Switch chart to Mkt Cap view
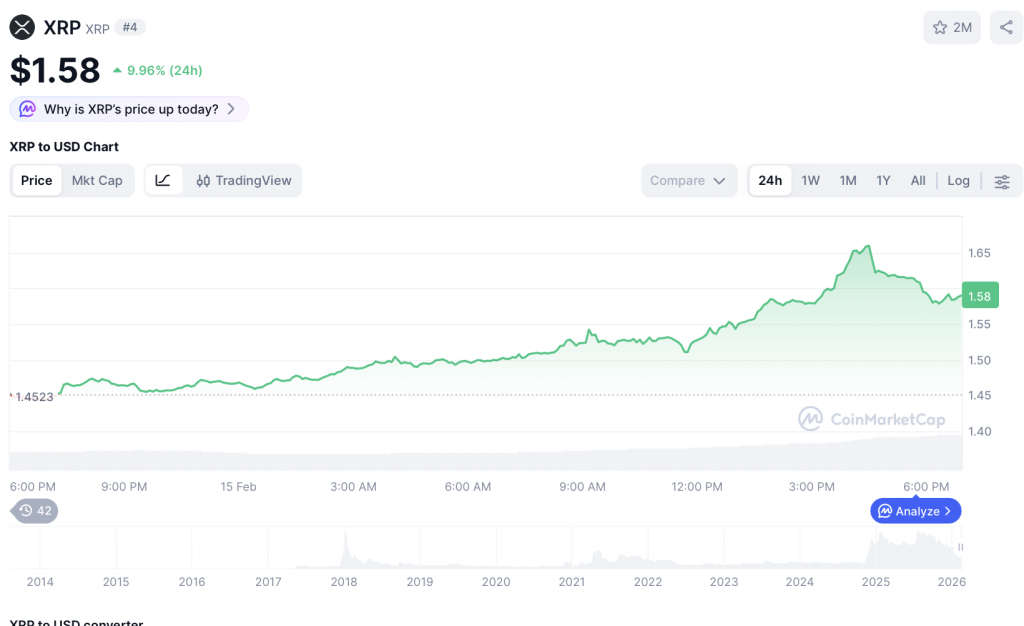Viewport: 1024px width, 626px height. pyautogui.click(x=97, y=181)
